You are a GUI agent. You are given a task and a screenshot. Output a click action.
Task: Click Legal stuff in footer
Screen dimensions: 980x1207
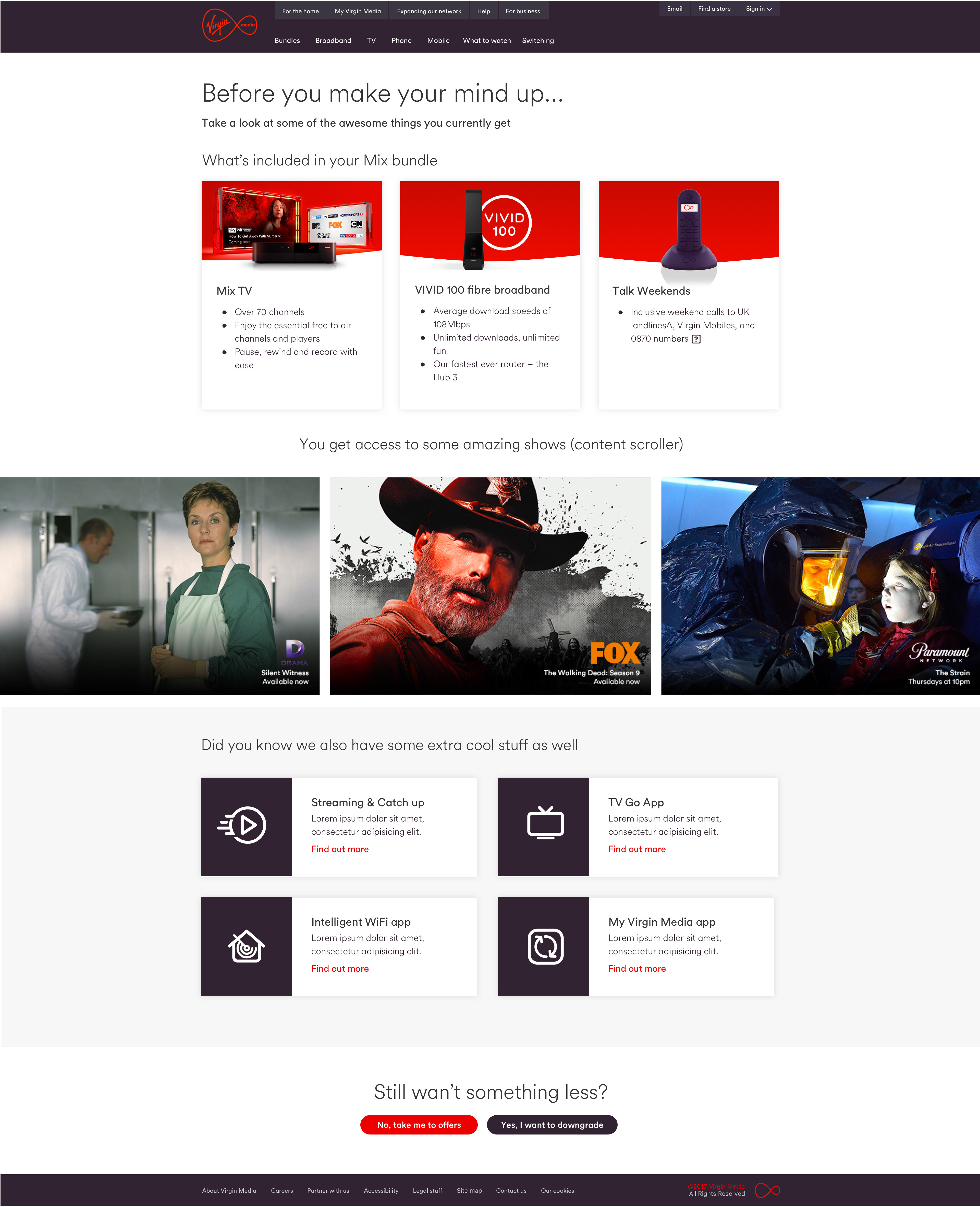(x=427, y=1191)
